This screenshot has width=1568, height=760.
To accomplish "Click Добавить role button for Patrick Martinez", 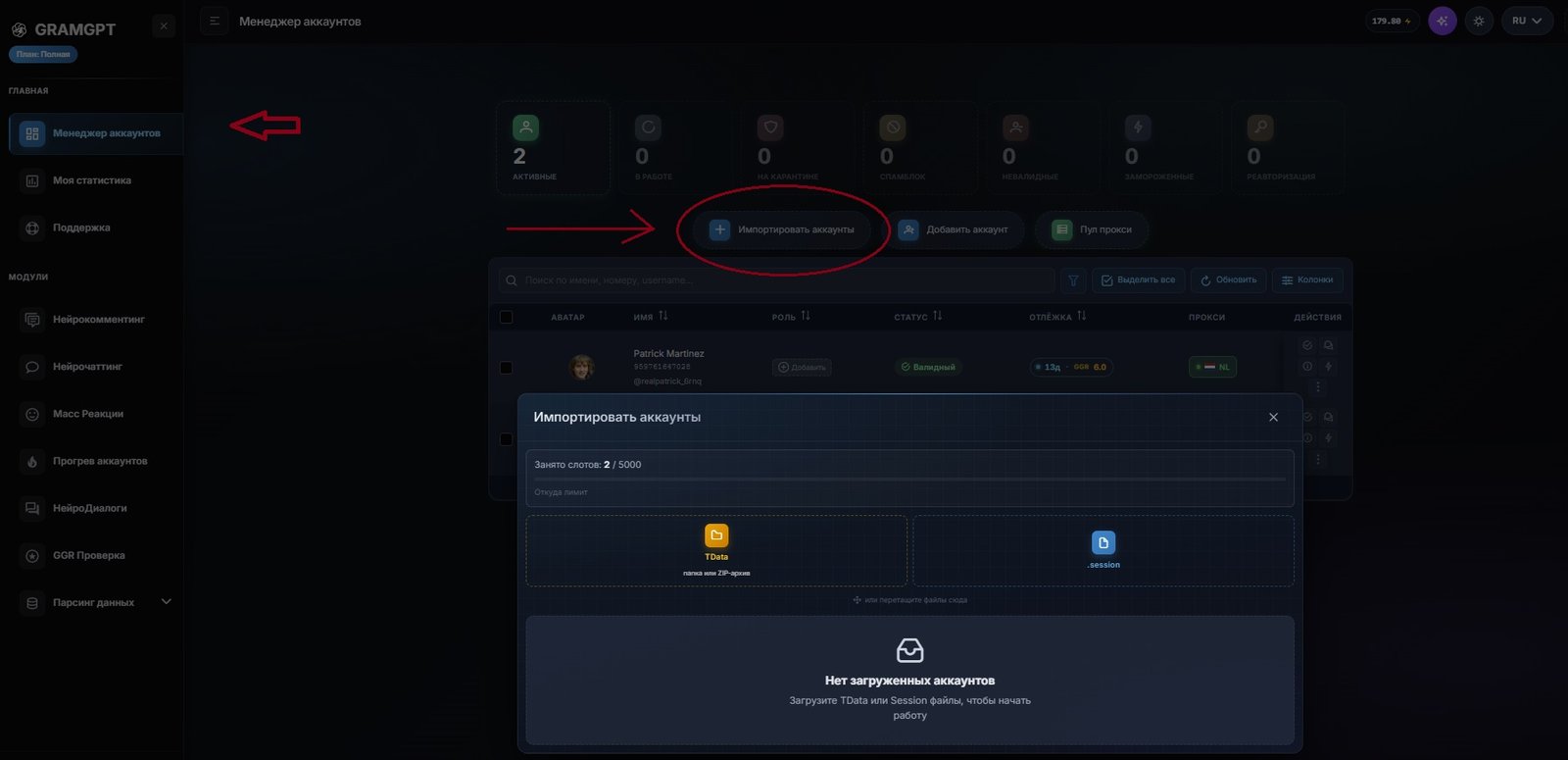I will coord(802,367).
